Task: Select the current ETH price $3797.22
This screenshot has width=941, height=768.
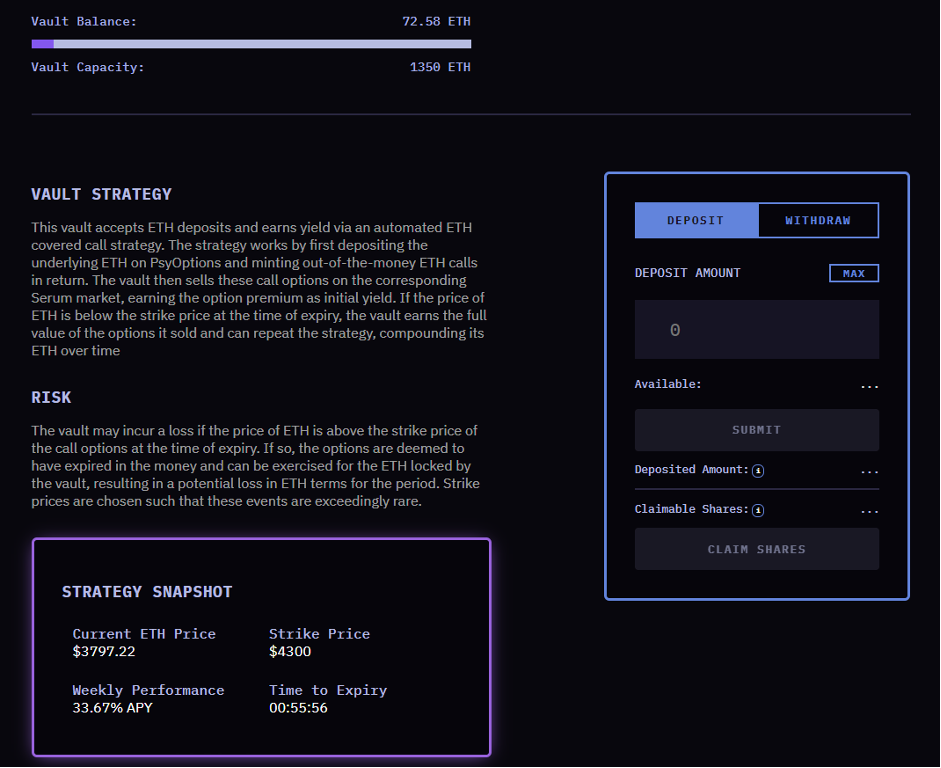Action: coord(104,652)
